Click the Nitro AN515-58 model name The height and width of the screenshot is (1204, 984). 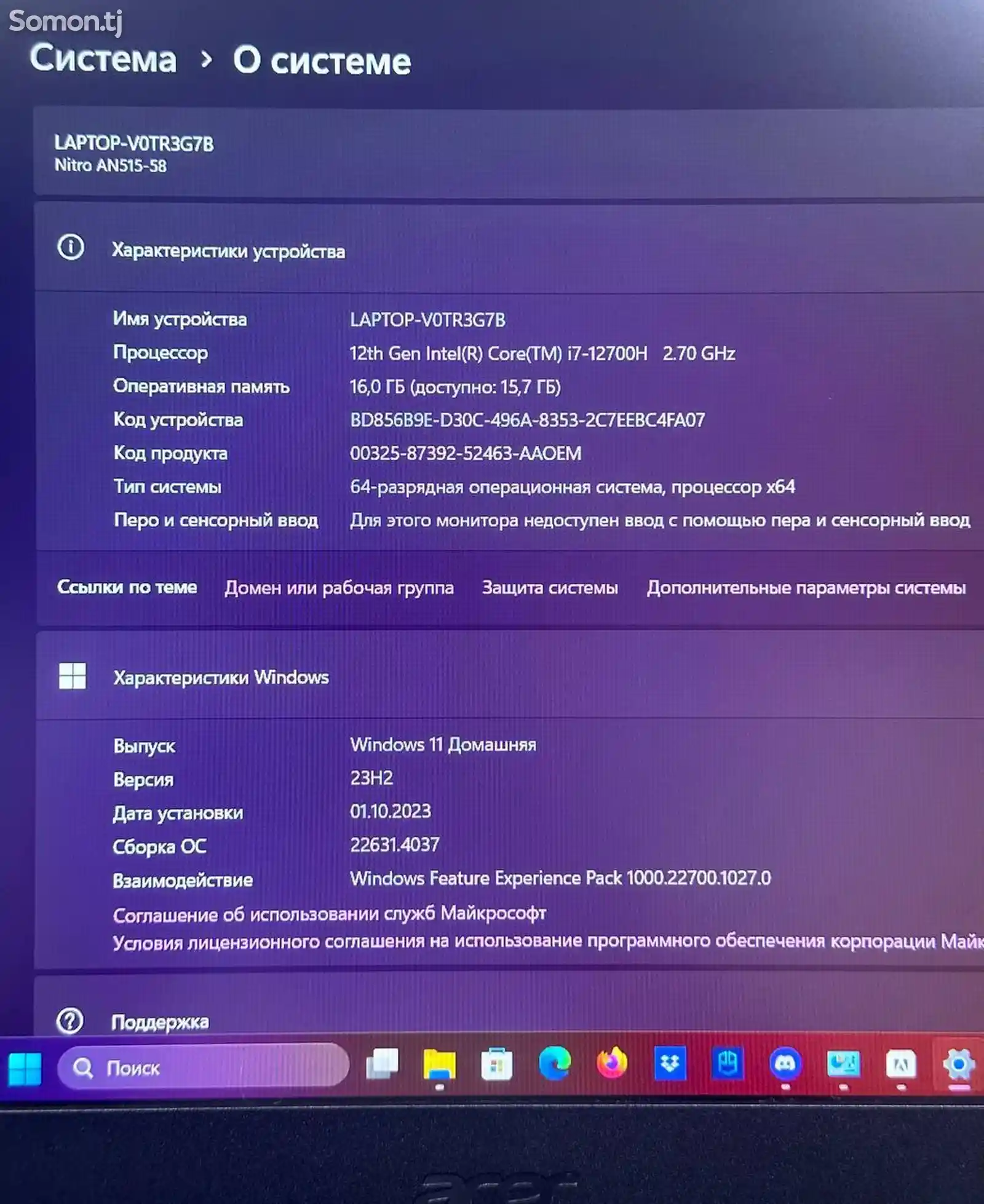click(x=111, y=165)
